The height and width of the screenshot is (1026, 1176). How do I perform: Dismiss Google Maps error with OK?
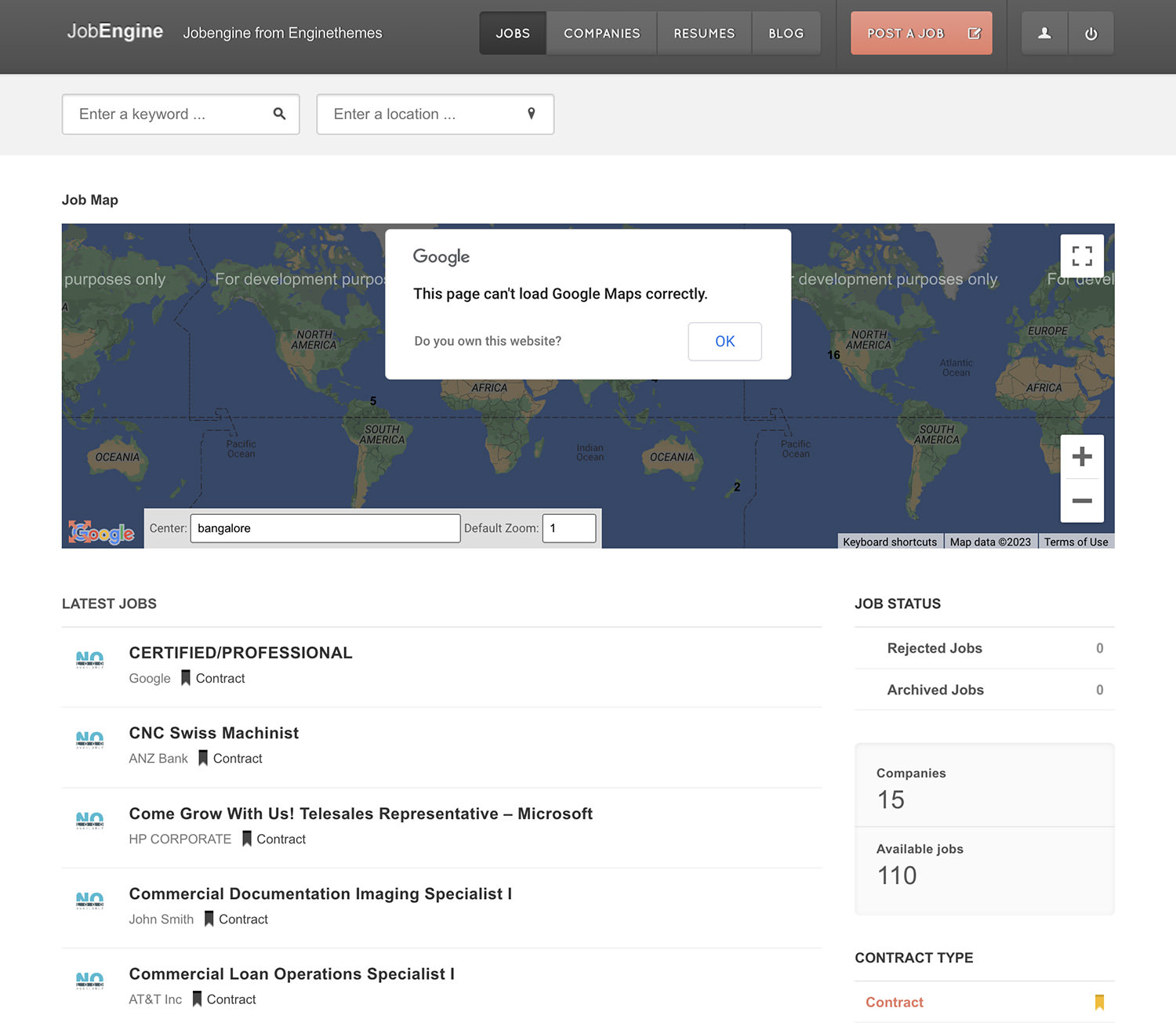[x=725, y=341]
